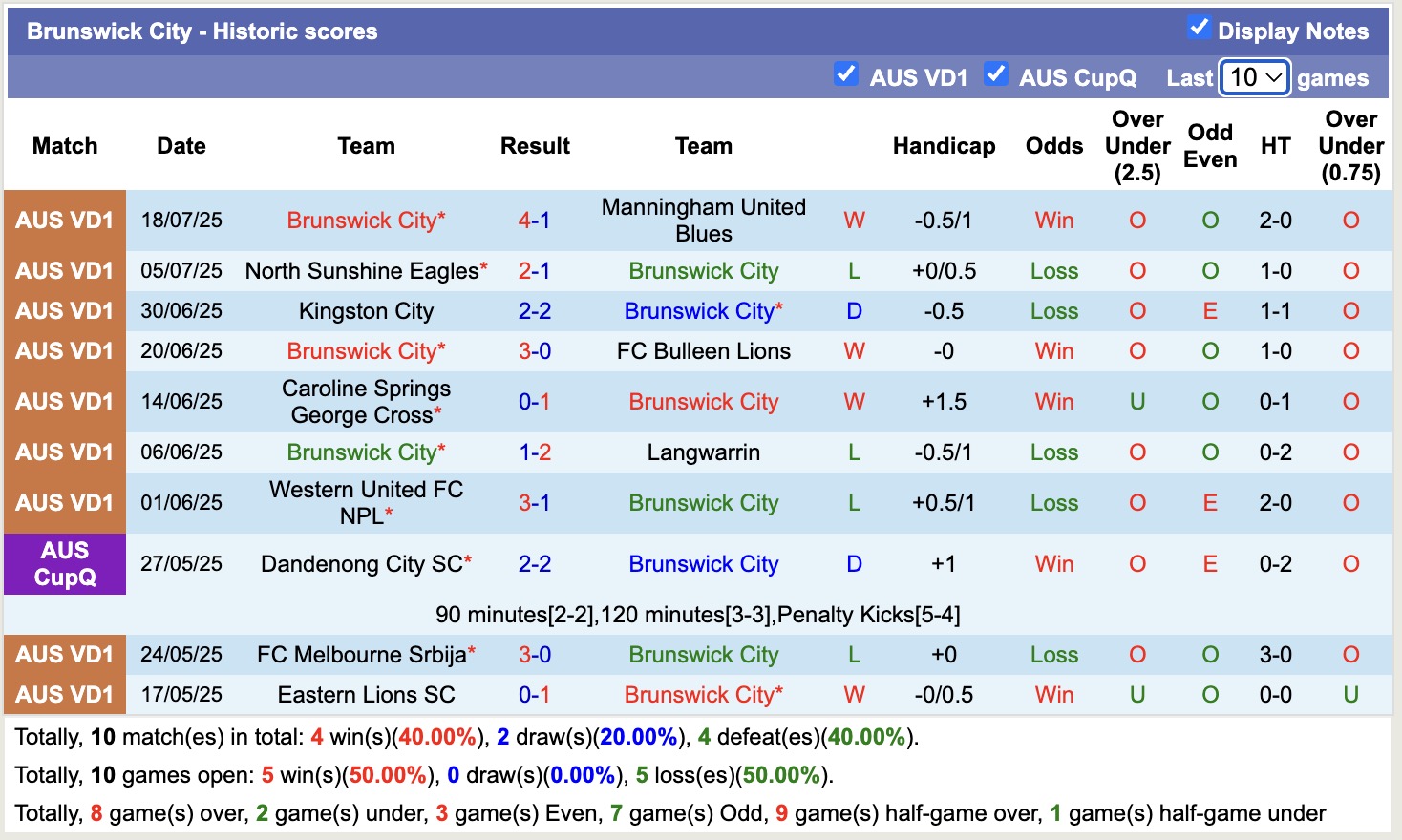
Task: Click the Handicap column header
Action: [944, 145]
